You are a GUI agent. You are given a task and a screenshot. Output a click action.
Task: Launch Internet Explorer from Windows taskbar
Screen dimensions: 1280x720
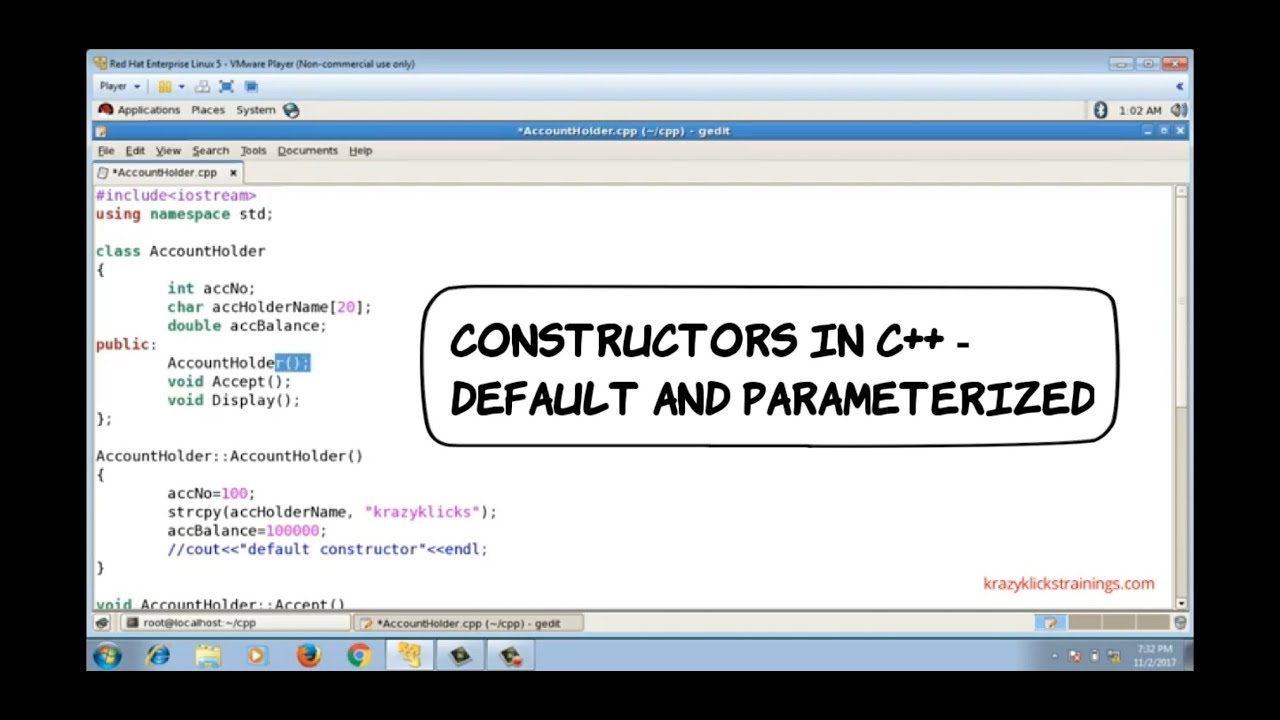(158, 657)
